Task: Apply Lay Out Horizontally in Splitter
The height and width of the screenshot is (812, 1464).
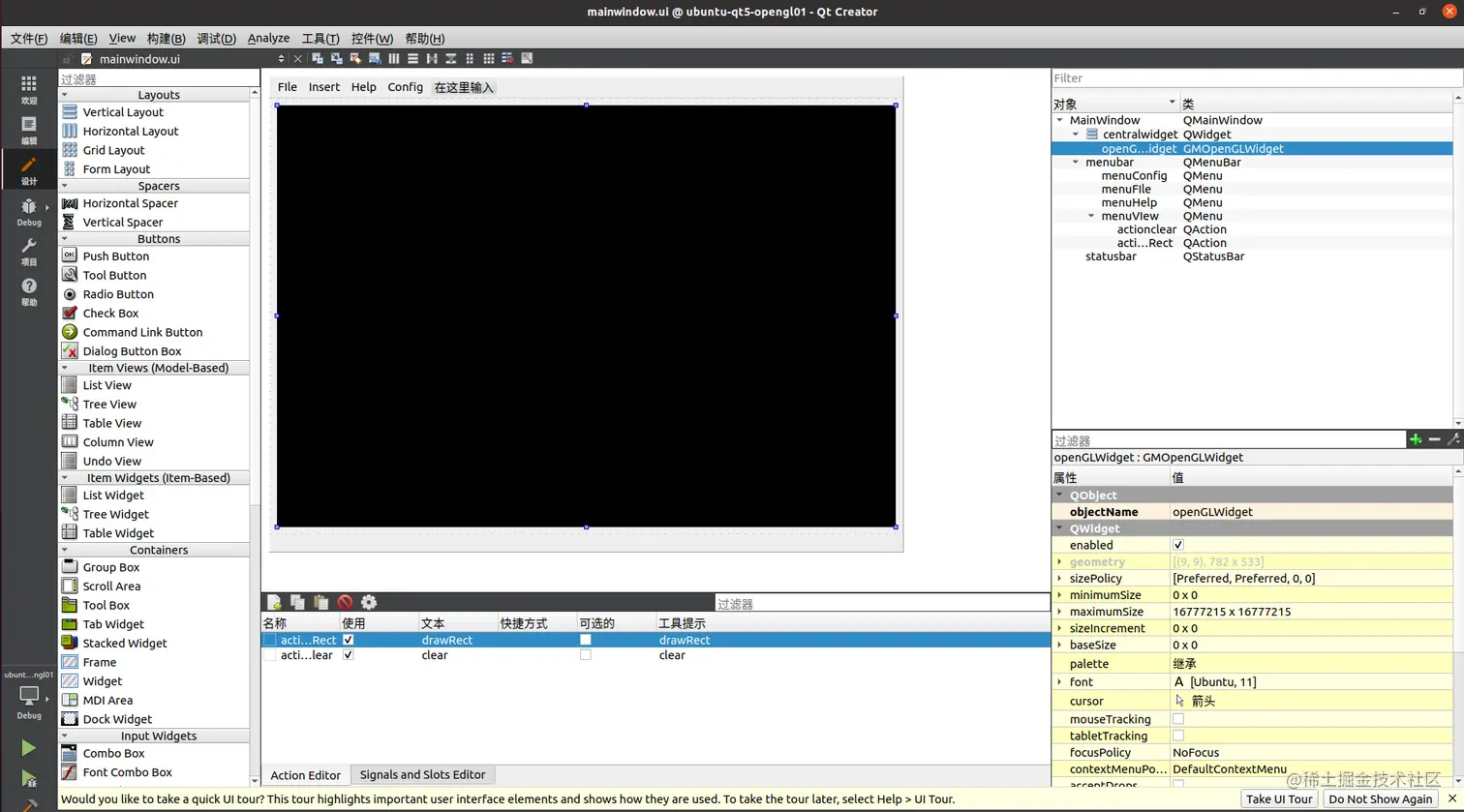Action: [x=432, y=59]
